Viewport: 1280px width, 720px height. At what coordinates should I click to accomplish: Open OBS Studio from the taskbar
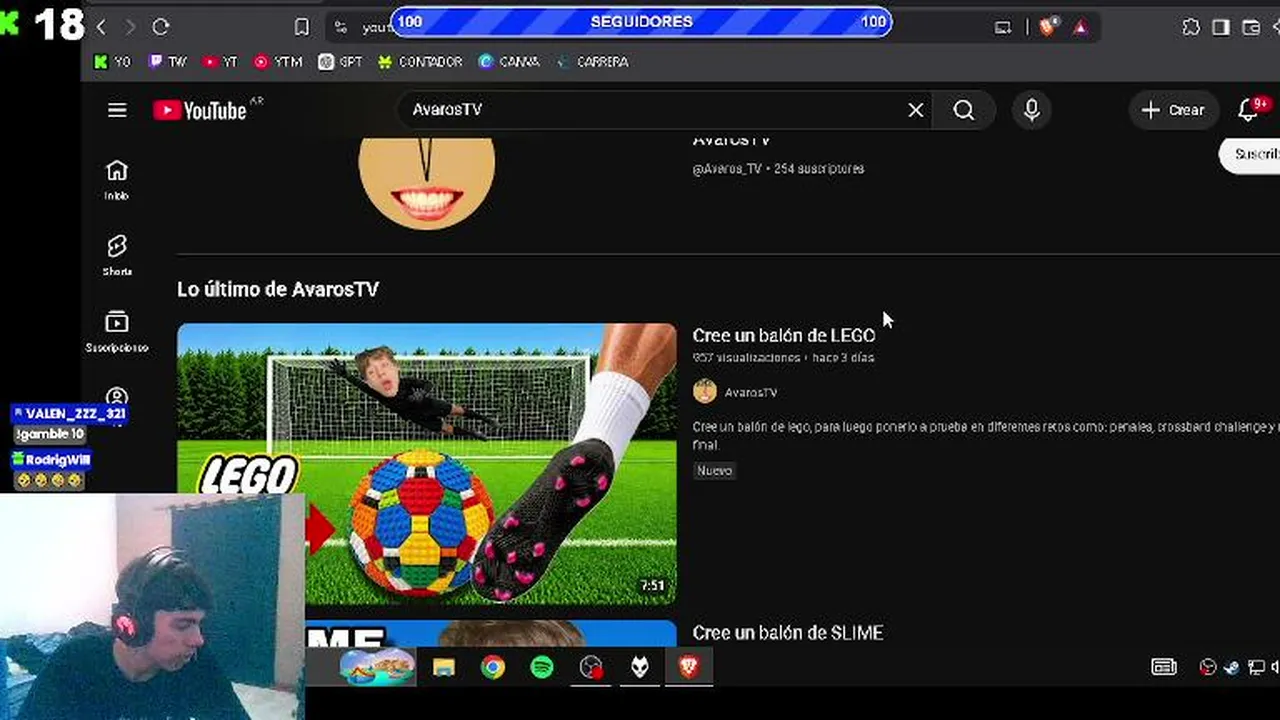[591, 667]
